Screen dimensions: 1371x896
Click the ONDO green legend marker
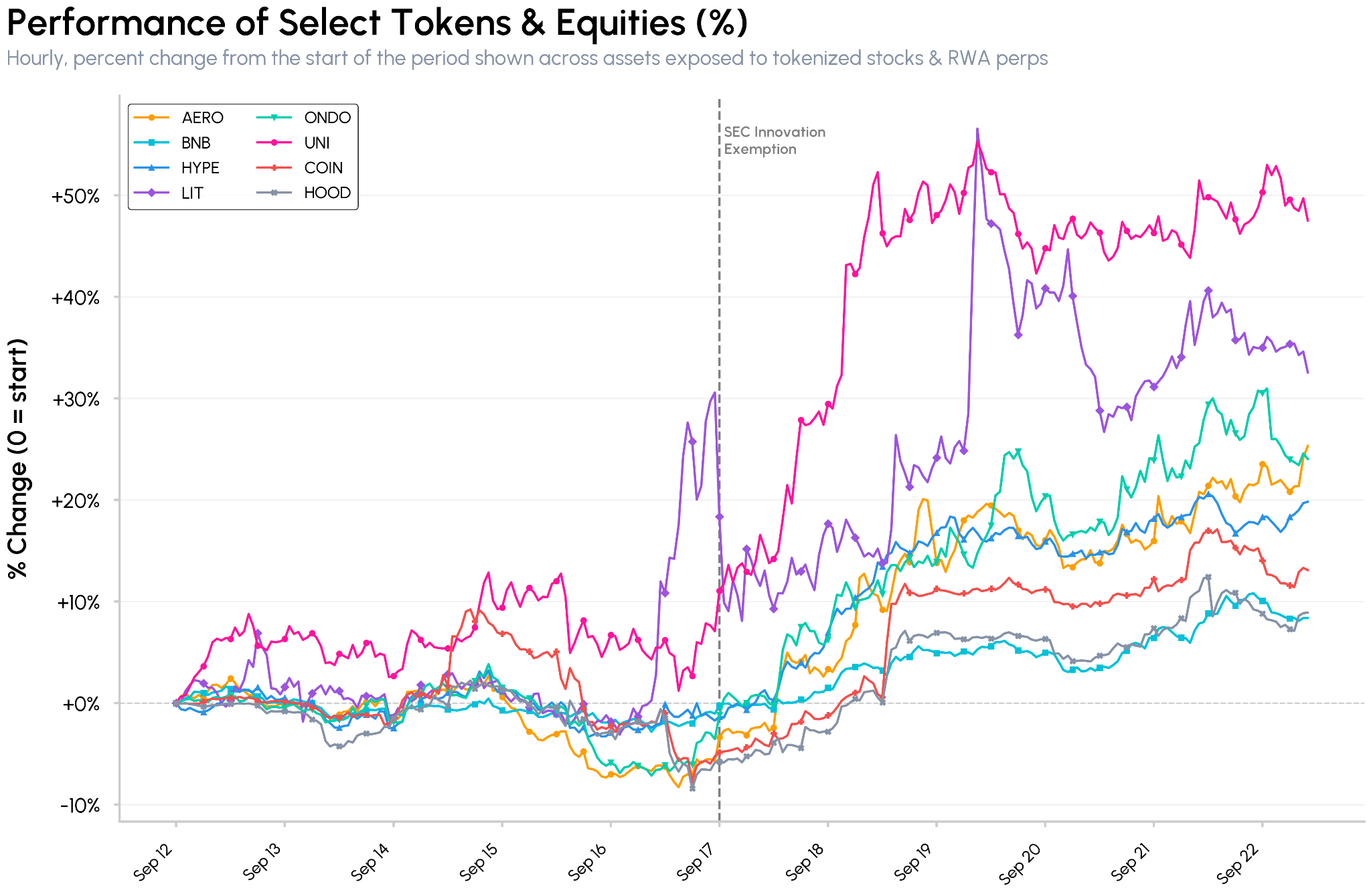point(274,118)
